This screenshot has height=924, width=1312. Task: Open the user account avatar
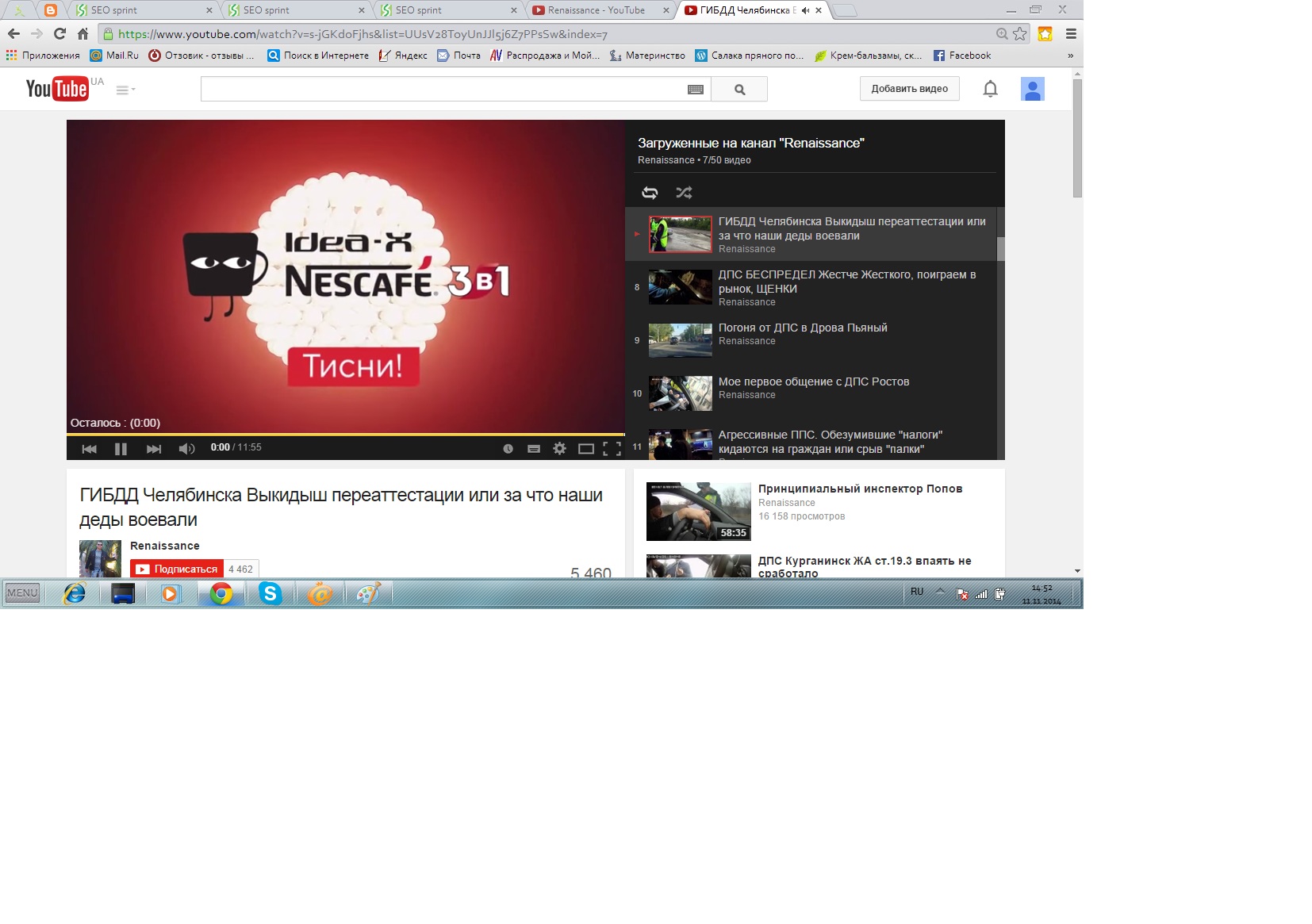click(x=1032, y=89)
